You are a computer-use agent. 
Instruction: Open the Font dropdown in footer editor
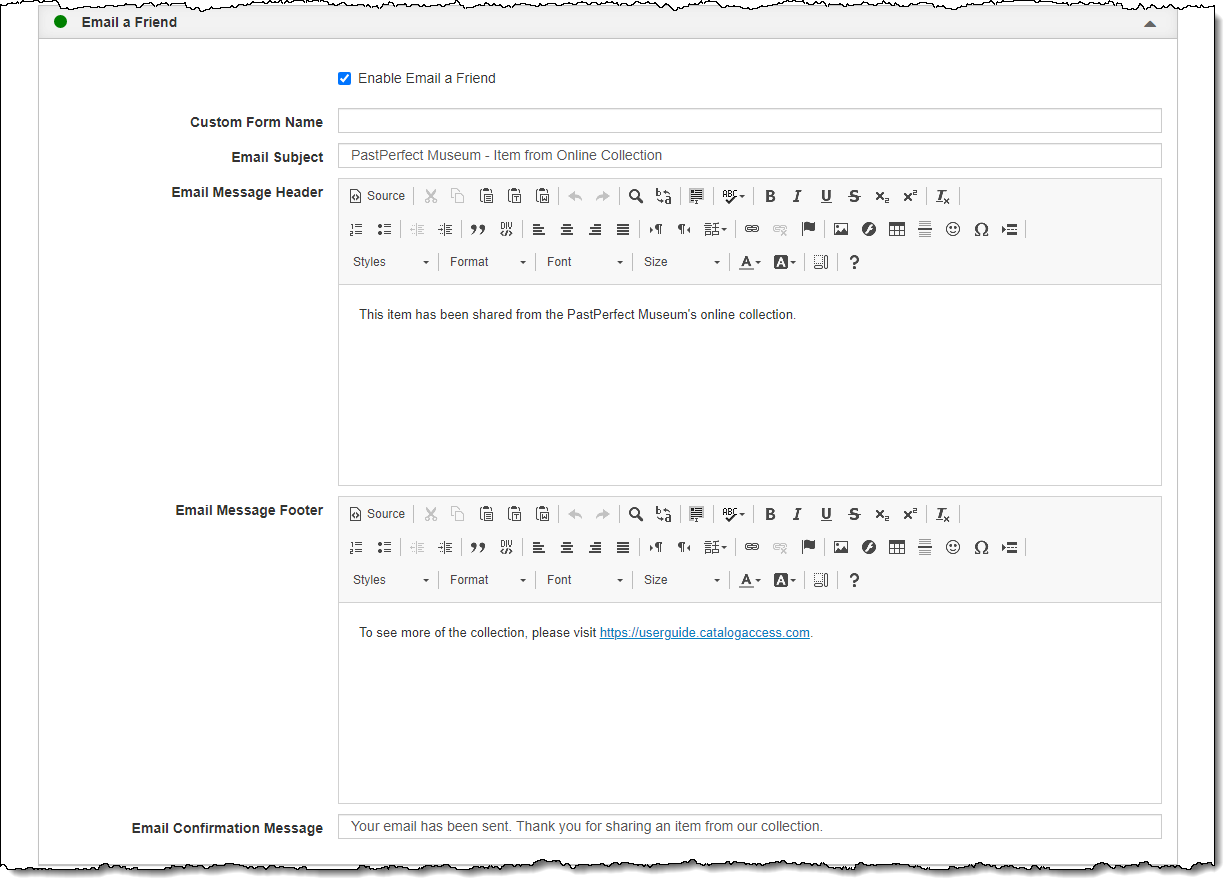click(585, 580)
